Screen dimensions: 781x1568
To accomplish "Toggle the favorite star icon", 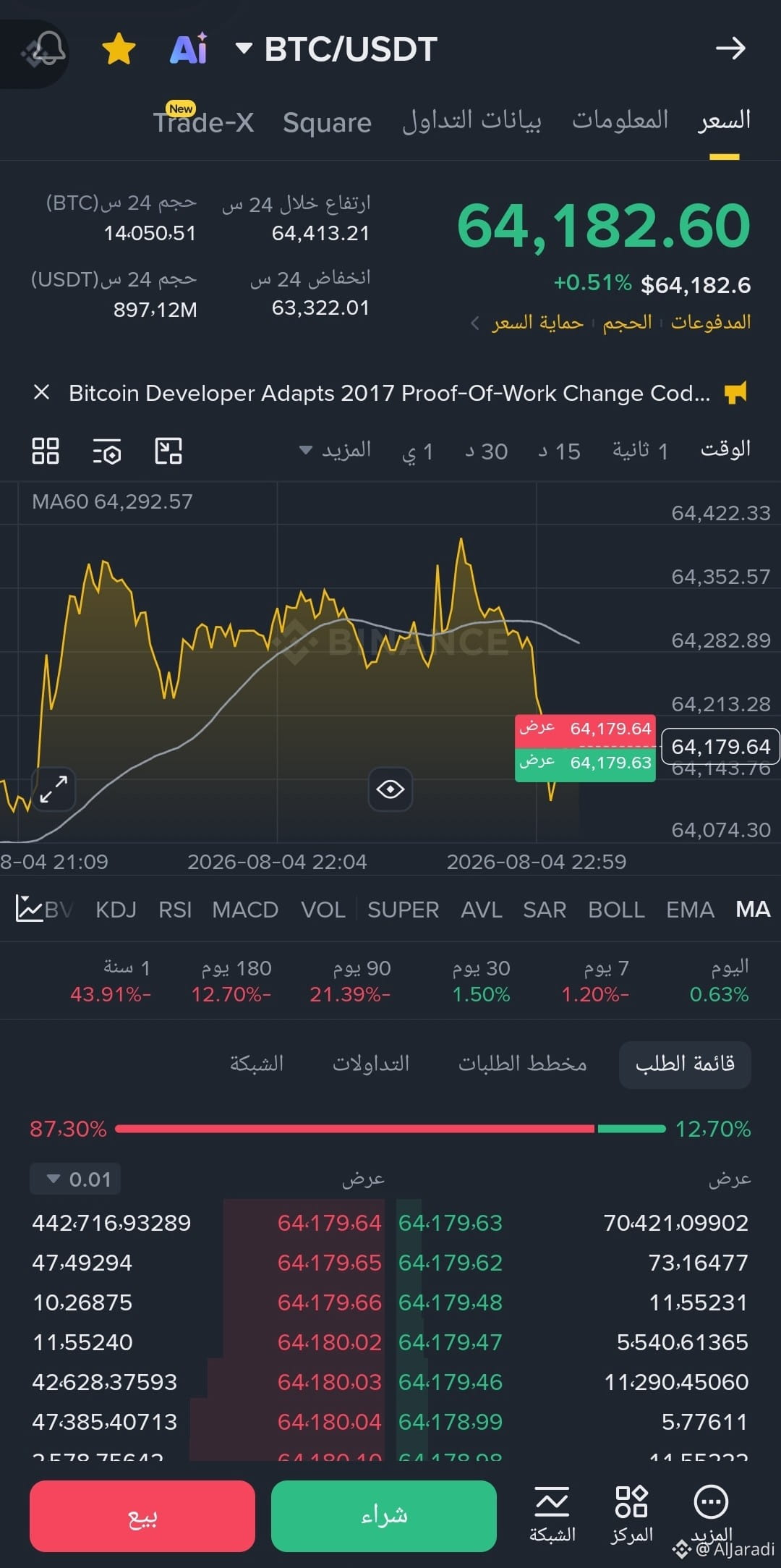I will click(x=119, y=49).
